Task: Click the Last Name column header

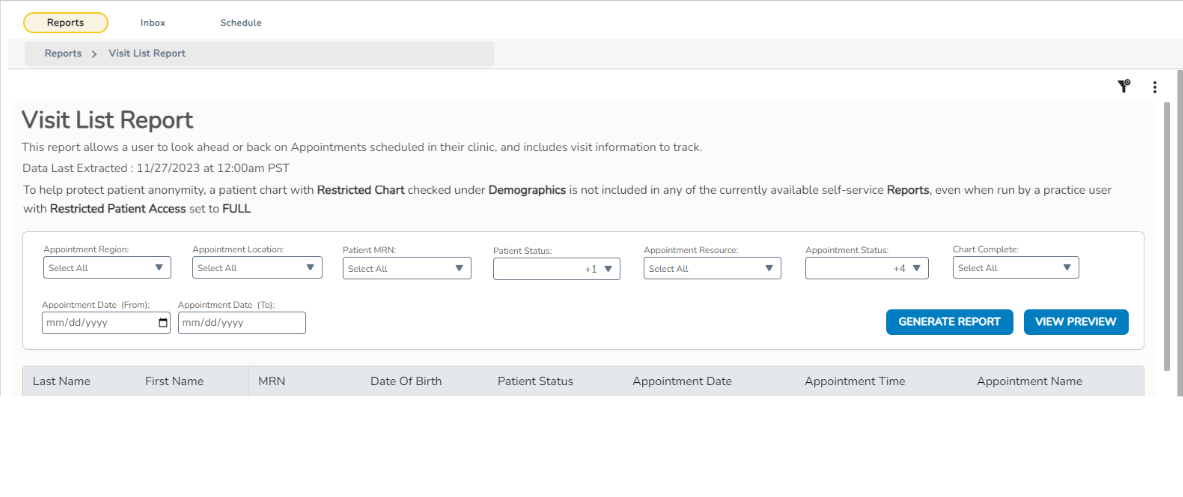Action: point(61,381)
